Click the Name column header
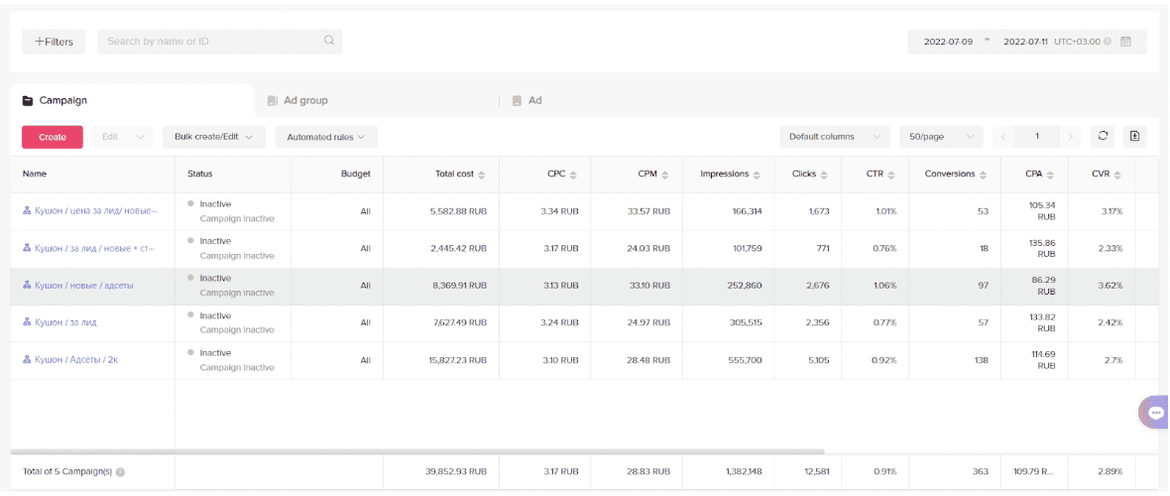The image size is (1170, 496). (33, 175)
